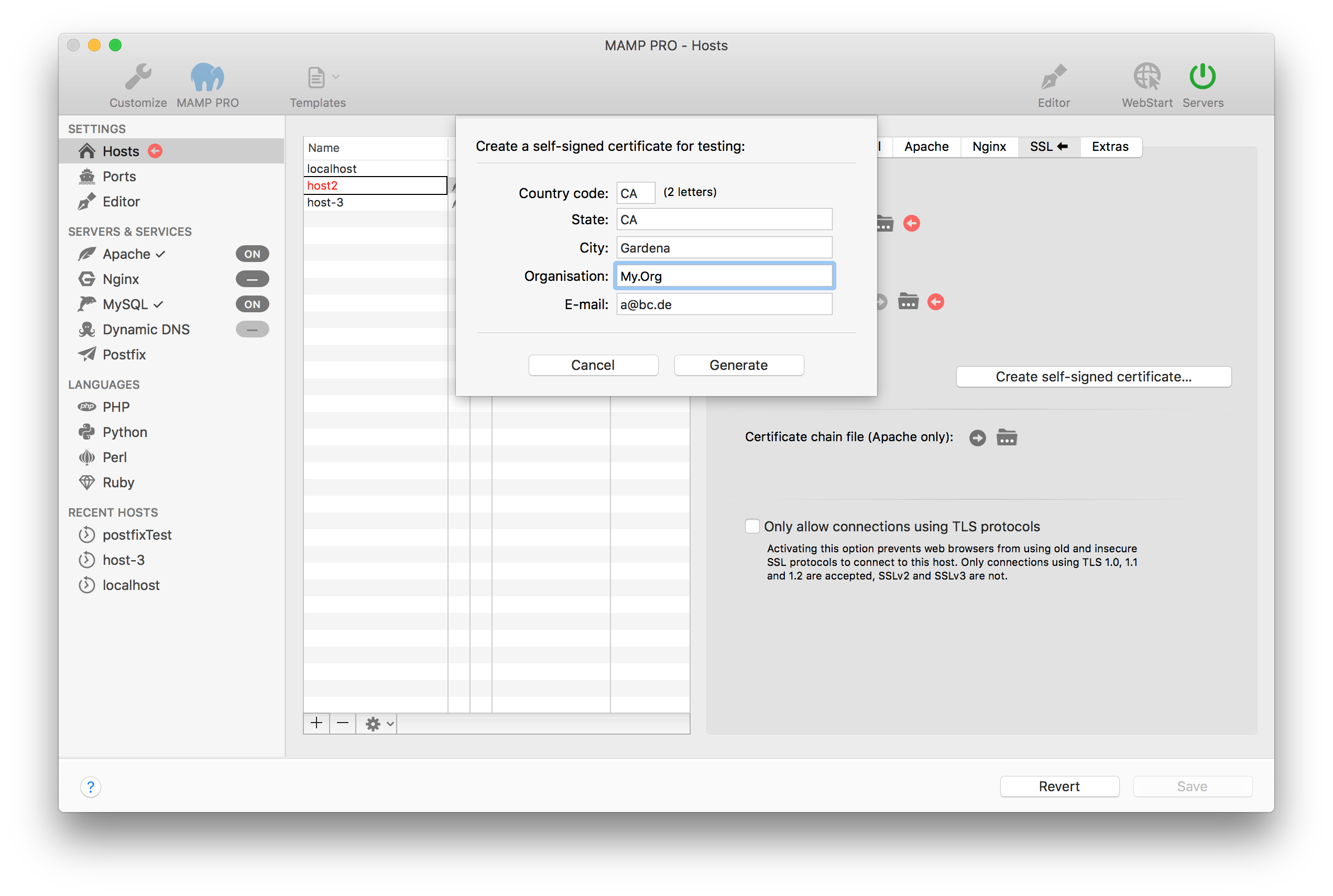Click the E-mail input field

(724, 304)
